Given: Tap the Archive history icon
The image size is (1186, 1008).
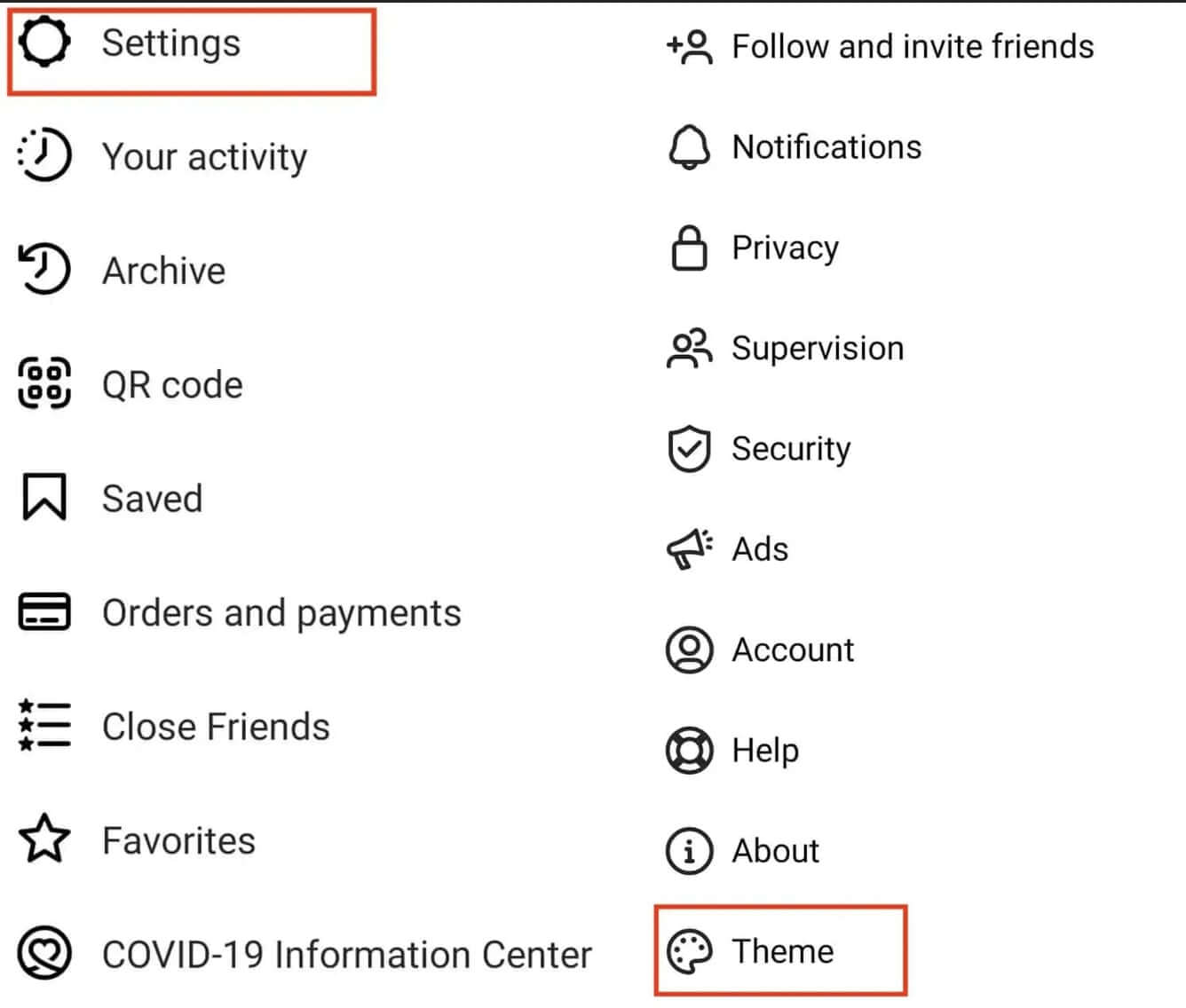Looking at the screenshot, I should 43,270.
